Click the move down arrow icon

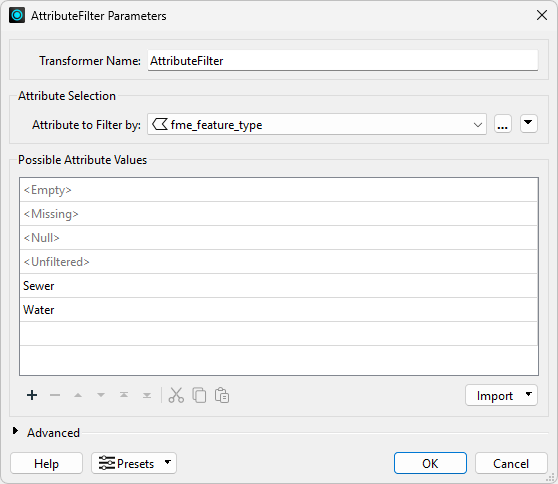pos(101,395)
